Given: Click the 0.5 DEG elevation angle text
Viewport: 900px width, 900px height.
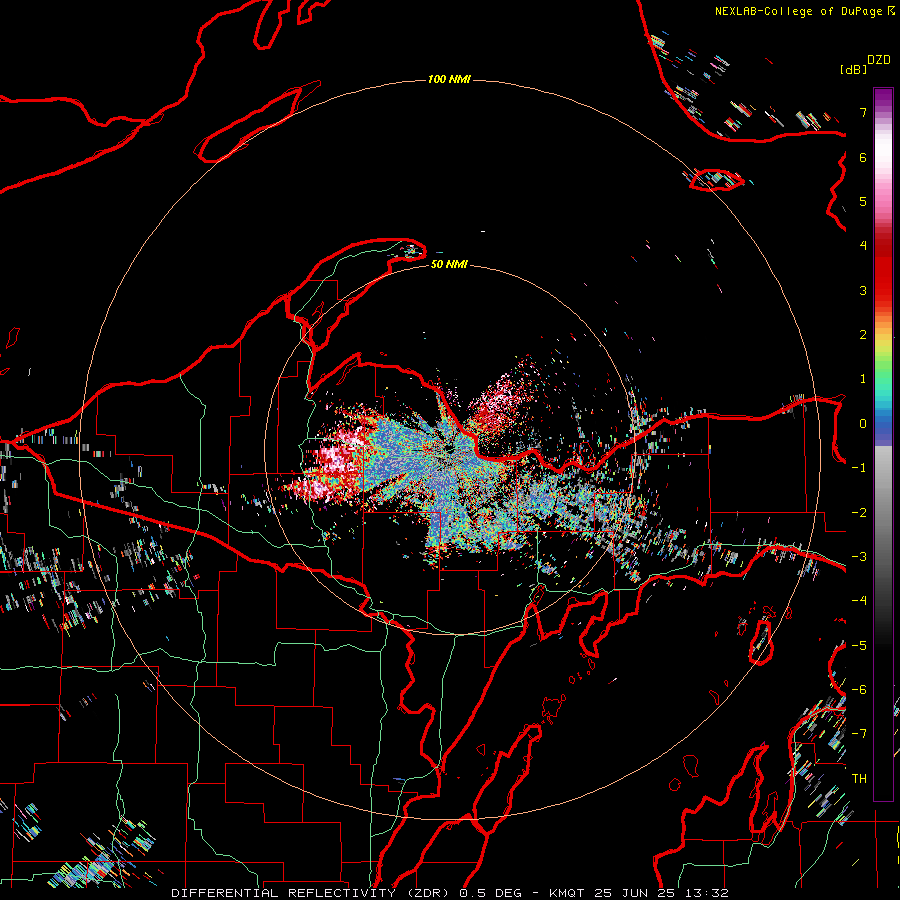Looking at the screenshot, I should click(x=491, y=893).
